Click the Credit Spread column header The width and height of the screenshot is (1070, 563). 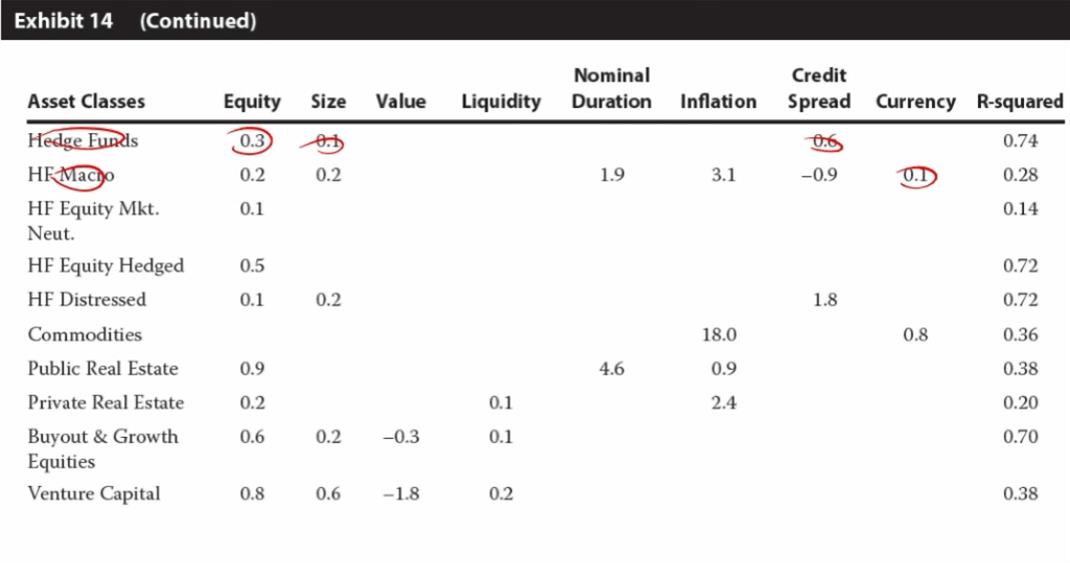tap(819, 88)
